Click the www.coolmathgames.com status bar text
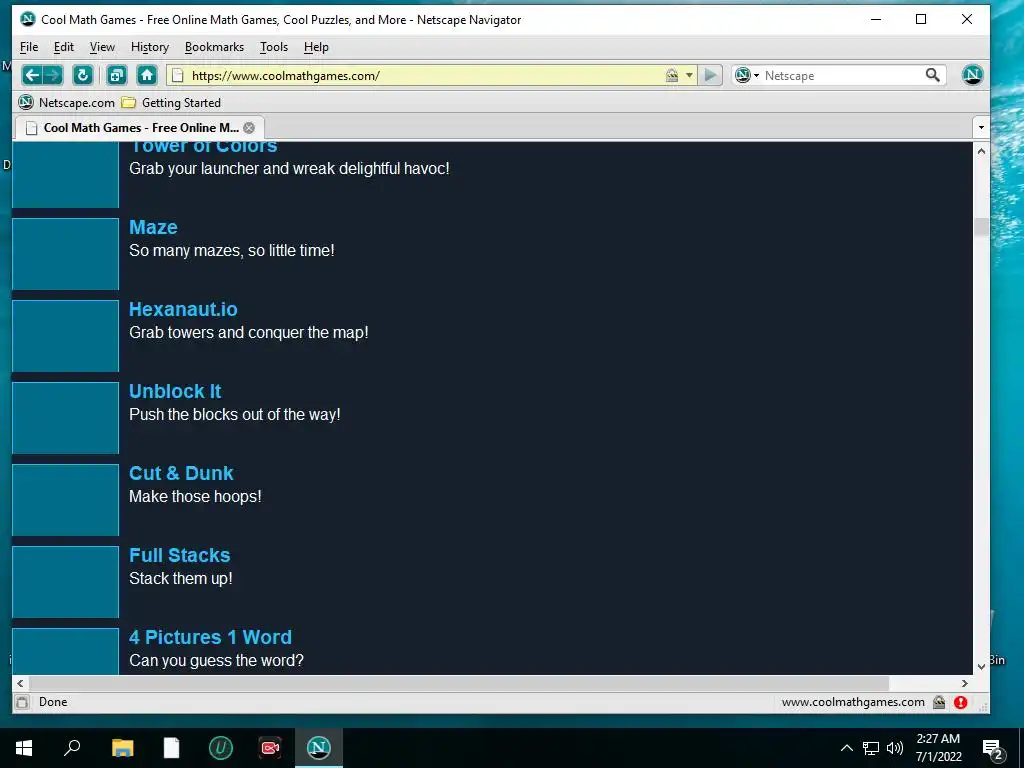 pyautogui.click(x=853, y=702)
